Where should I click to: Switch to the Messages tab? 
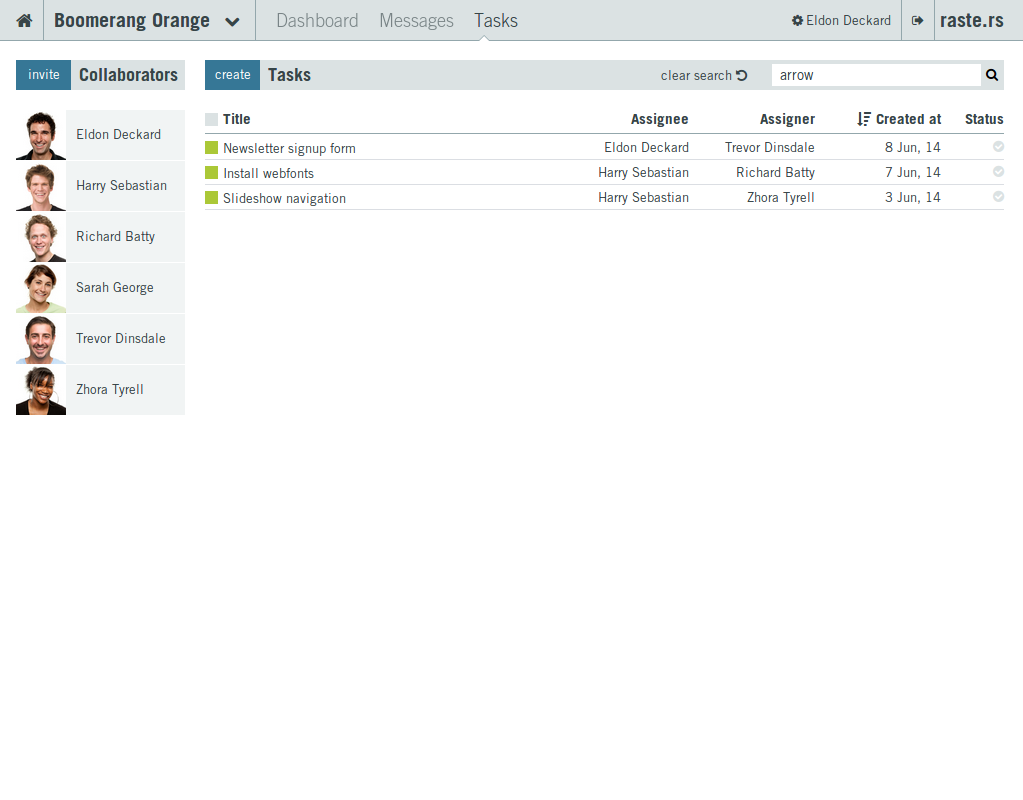pos(416,21)
